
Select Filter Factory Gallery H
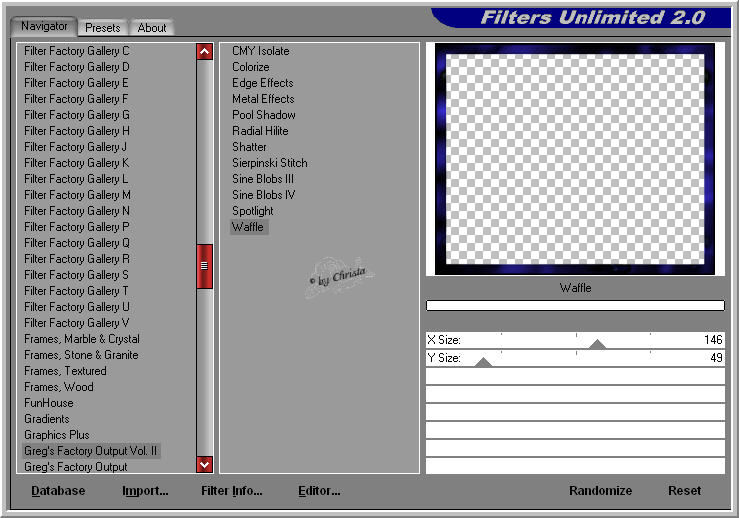tap(77, 131)
